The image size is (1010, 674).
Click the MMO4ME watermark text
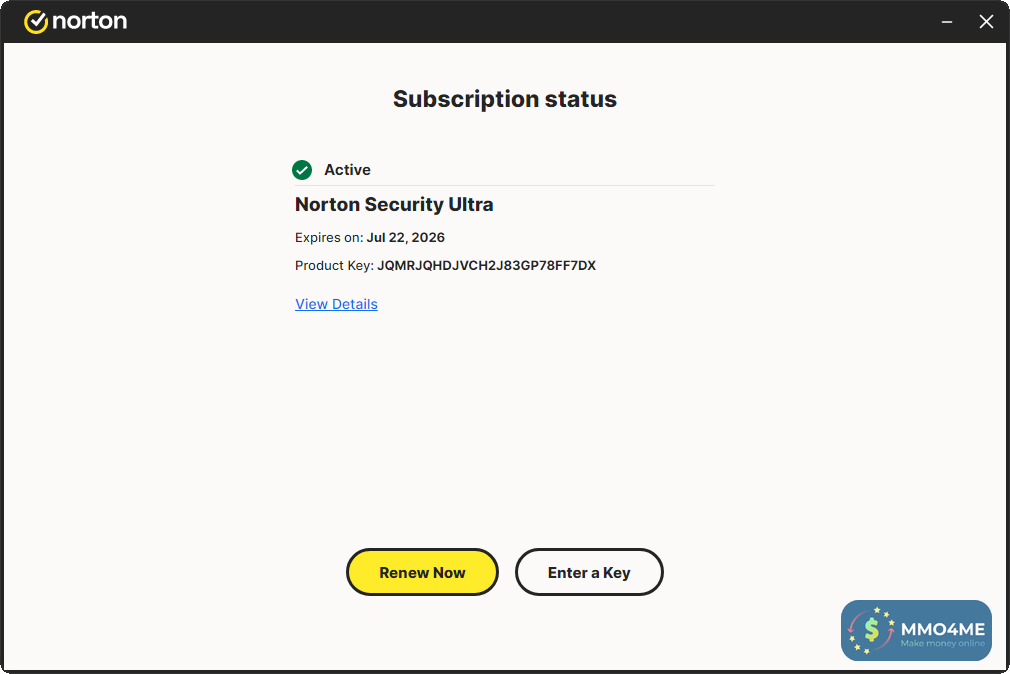pos(942,628)
